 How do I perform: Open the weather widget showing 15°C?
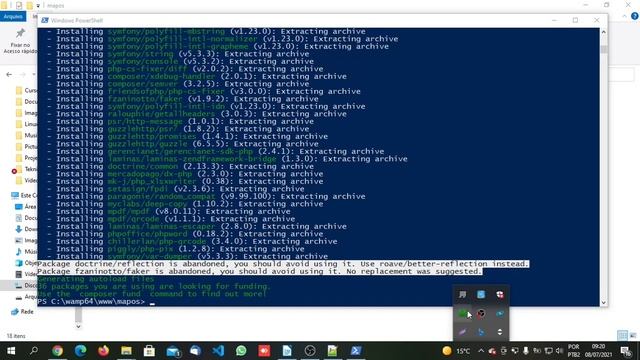(x=456, y=351)
